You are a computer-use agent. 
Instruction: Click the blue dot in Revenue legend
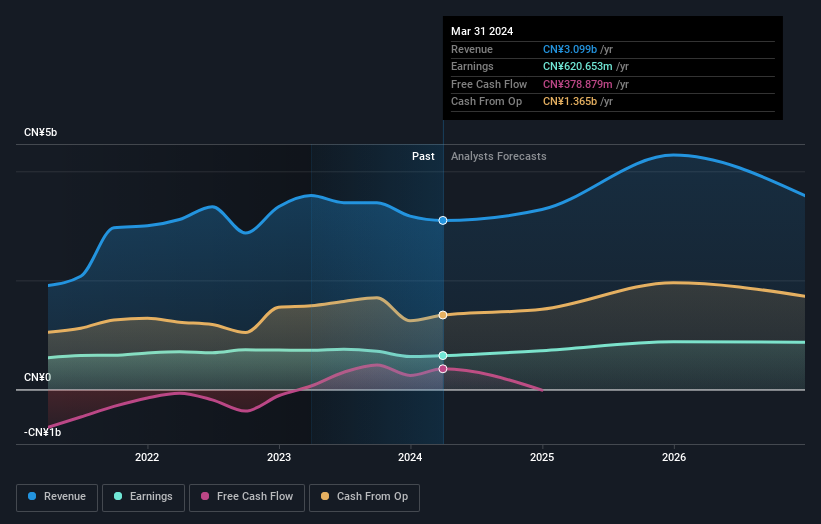[x=32, y=496]
